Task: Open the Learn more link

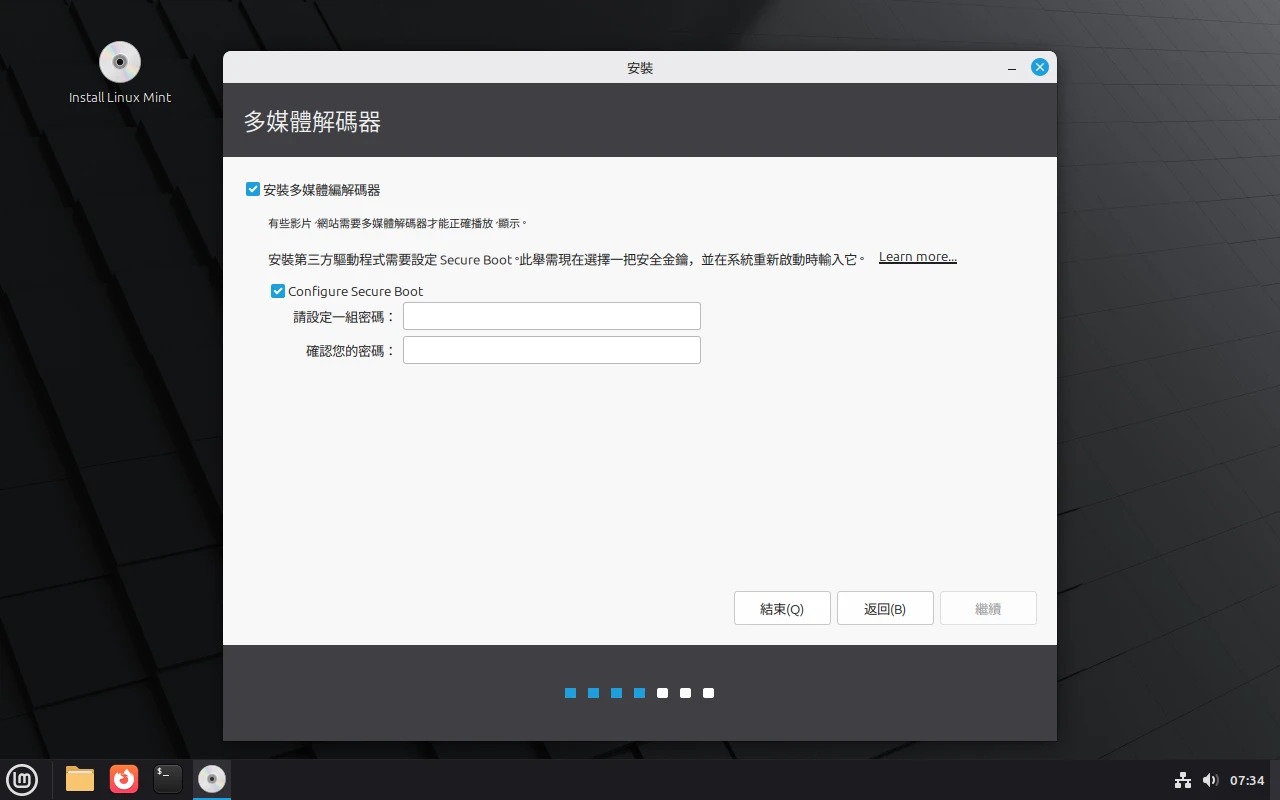Action: pos(917,256)
